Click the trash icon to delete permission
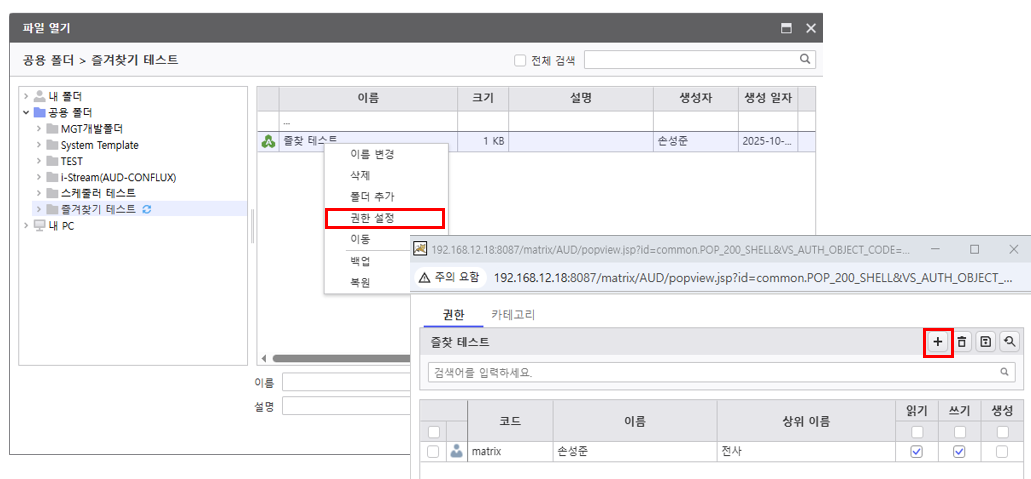1031x479 pixels. click(x=962, y=342)
